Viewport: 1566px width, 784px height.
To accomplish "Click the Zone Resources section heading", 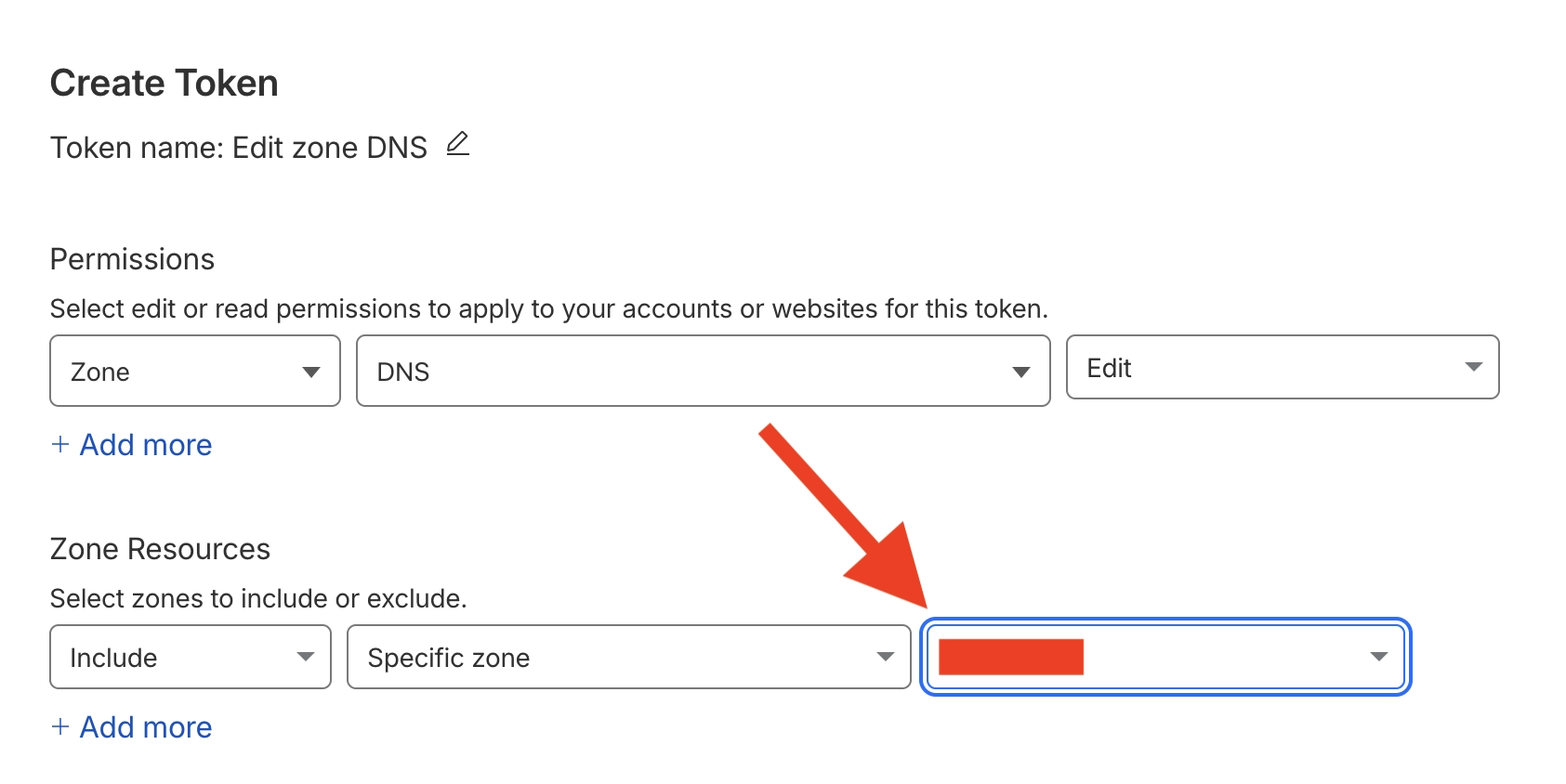I will [x=160, y=549].
